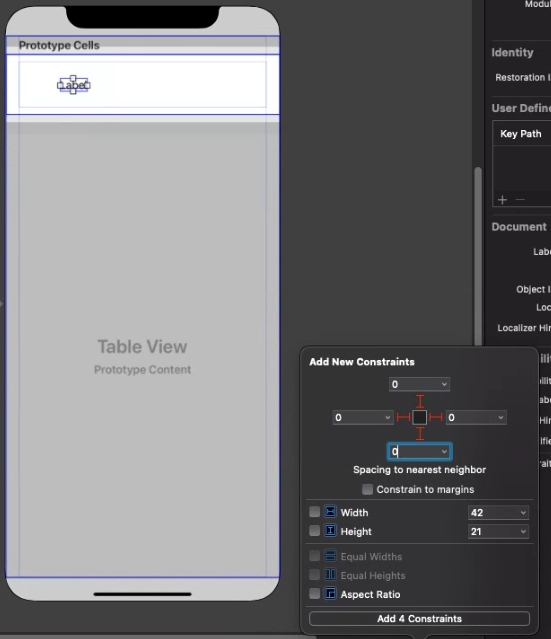Image resolution: width=551 pixels, height=639 pixels.
Task: Check the Equal Heights checkbox
Action: click(x=314, y=575)
